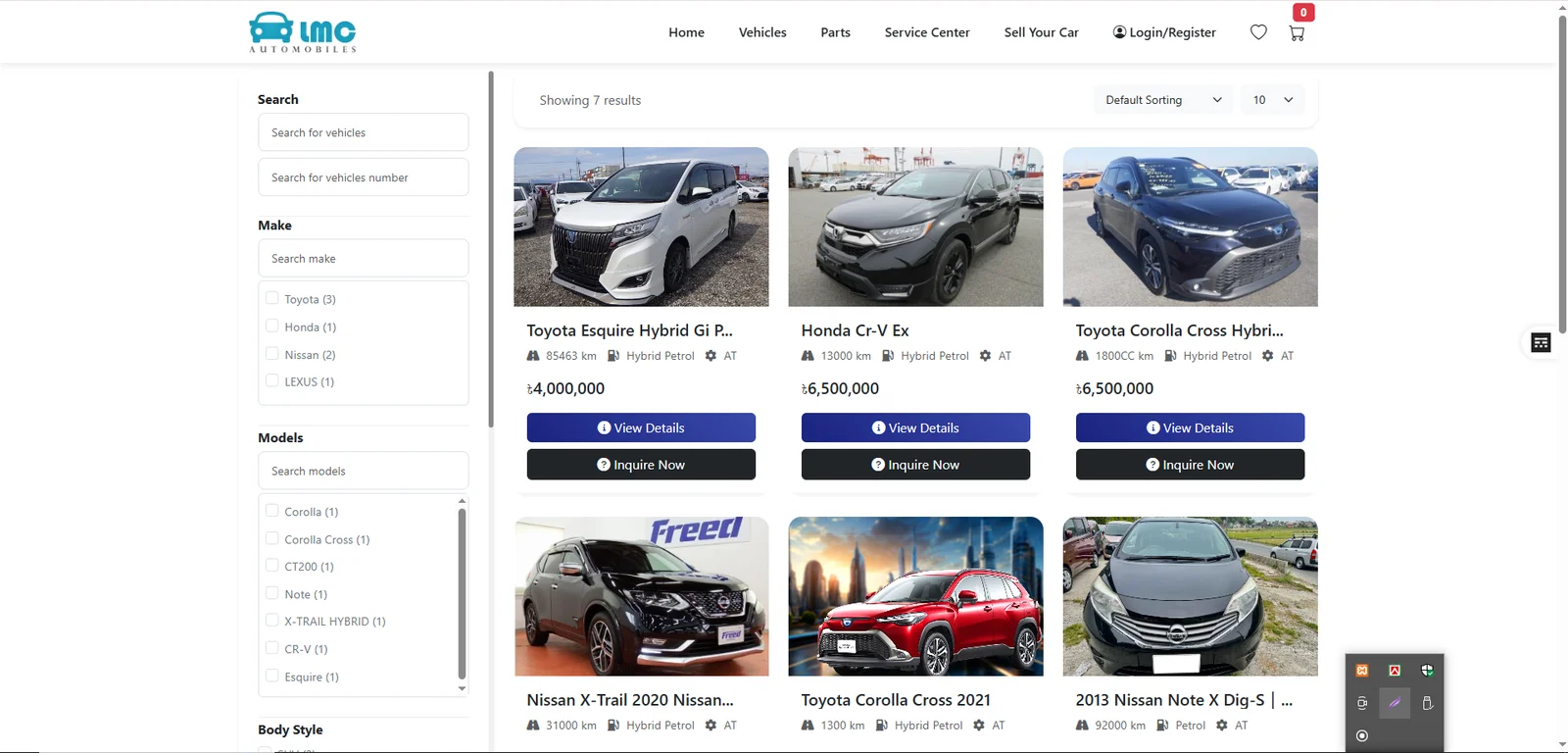1568x753 pixels.
Task: Click the road icon beside 85463 km
Action: point(533,356)
